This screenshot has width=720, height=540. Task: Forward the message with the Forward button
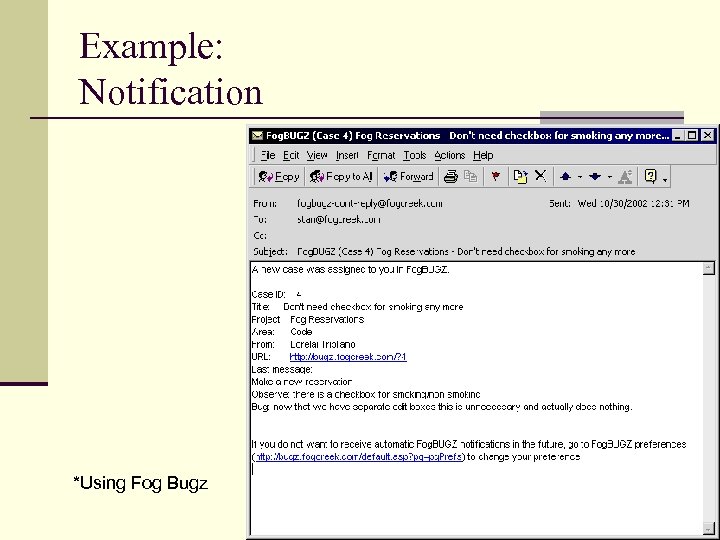(x=408, y=176)
